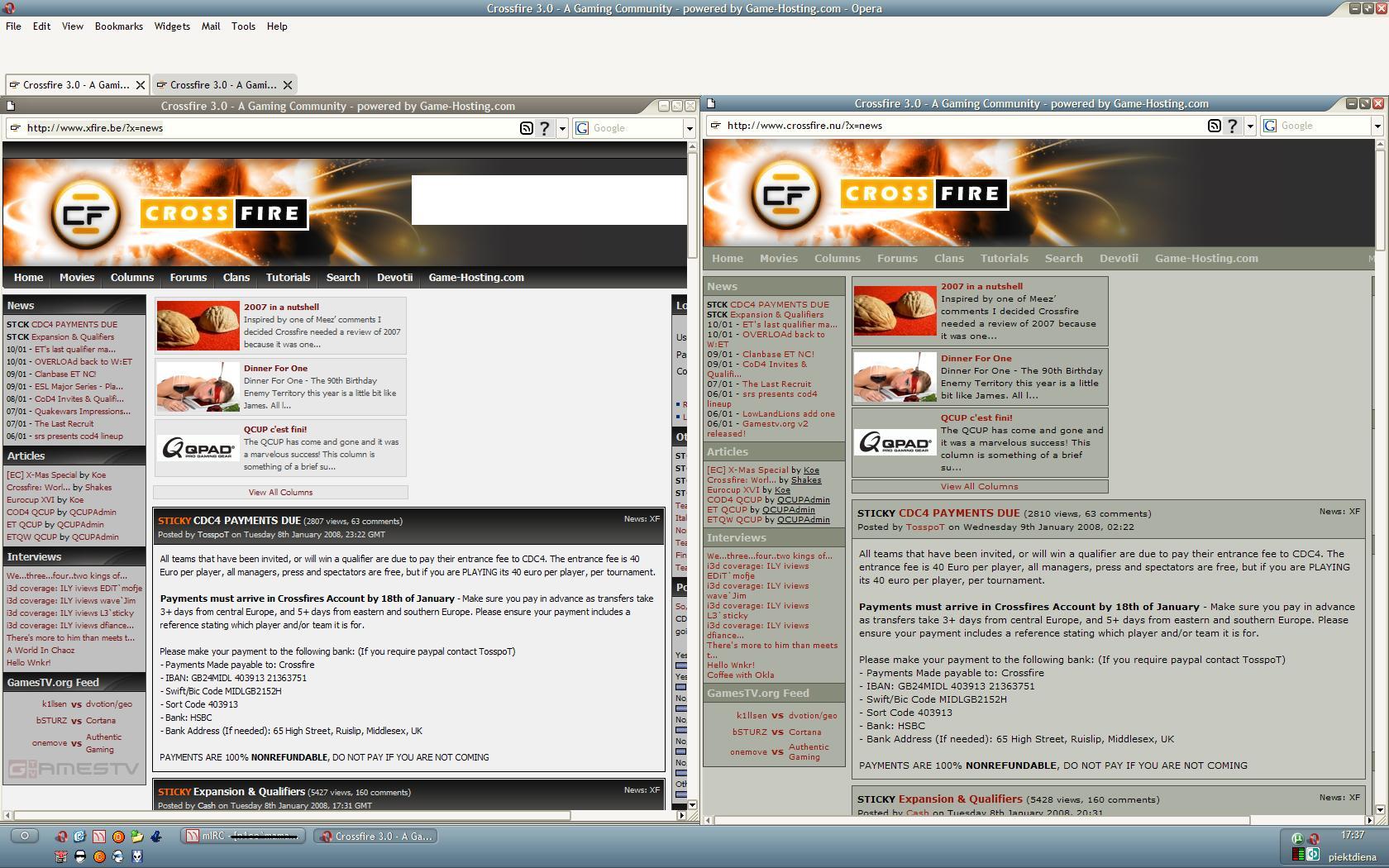Click the Google search engine icon in the xfire.be window
The height and width of the screenshot is (868, 1389).
point(582,128)
